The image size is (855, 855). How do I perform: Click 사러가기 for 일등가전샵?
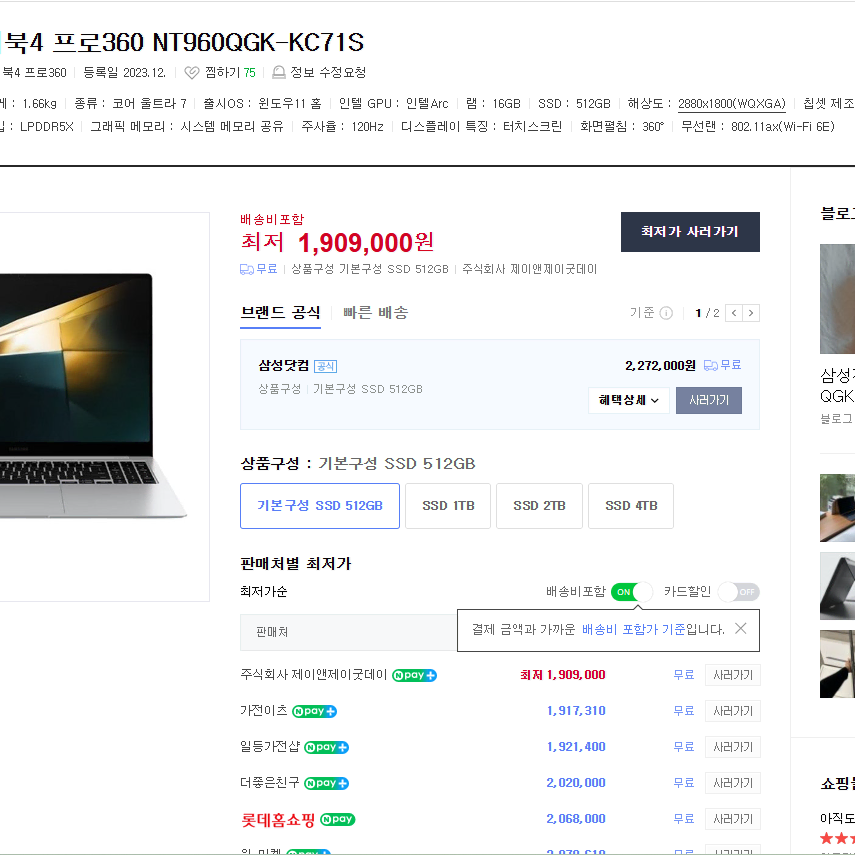(x=733, y=747)
